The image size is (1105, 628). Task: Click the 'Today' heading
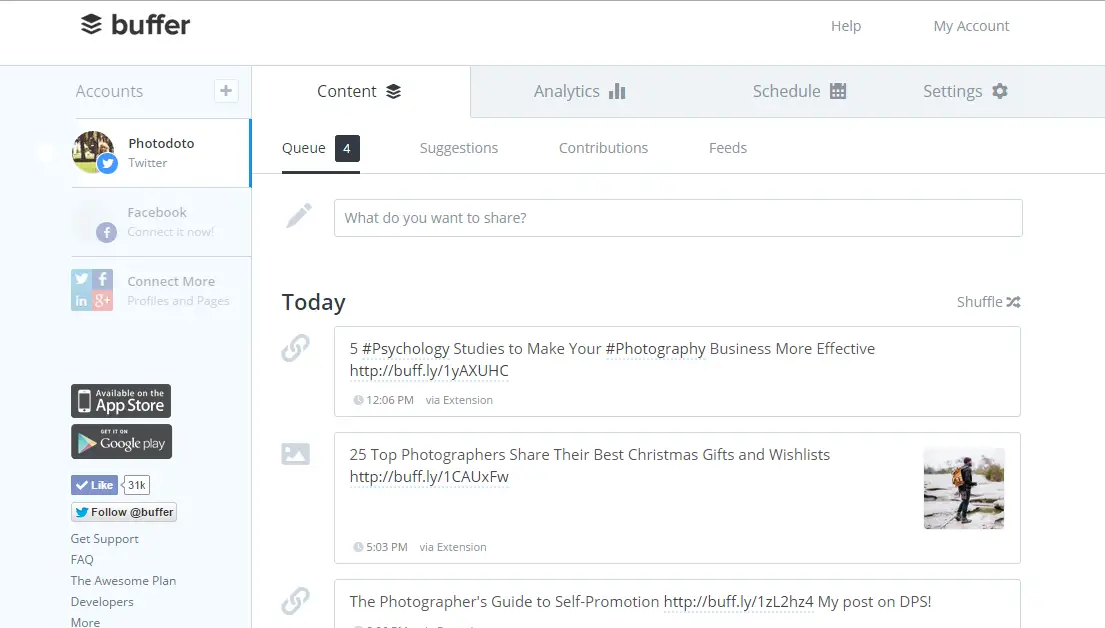[314, 302]
